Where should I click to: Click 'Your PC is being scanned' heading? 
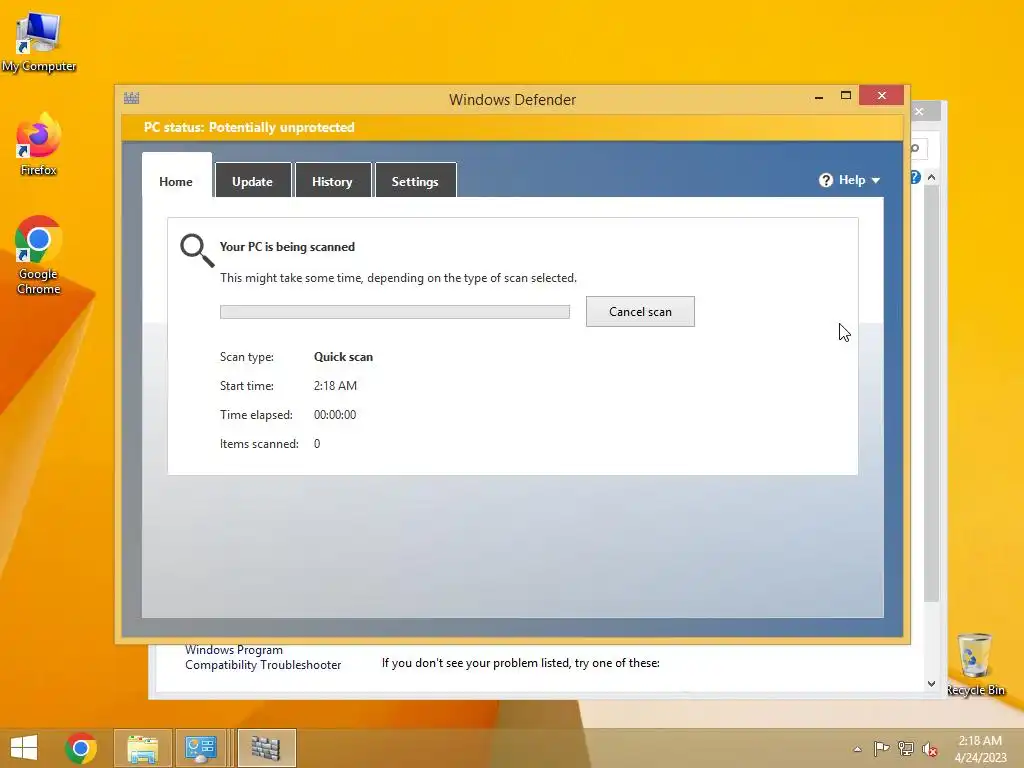click(287, 247)
